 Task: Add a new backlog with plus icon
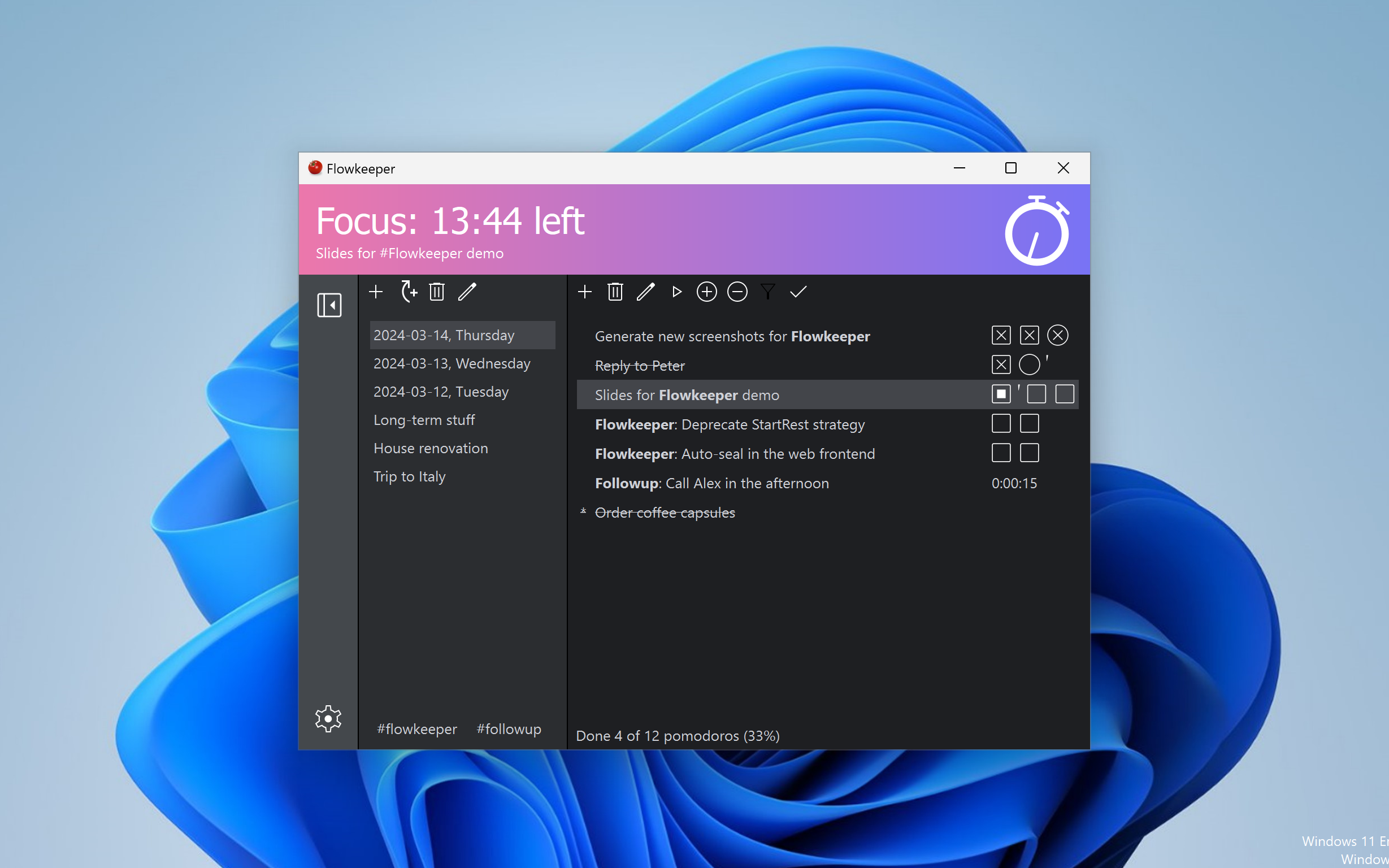(x=376, y=292)
